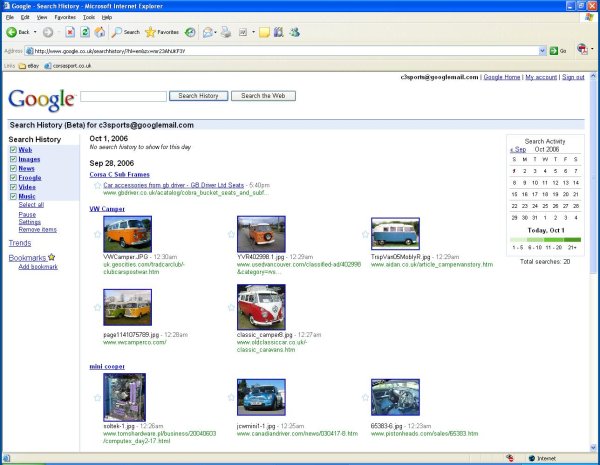Click the Google search input field
The height and width of the screenshot is (465, 600).
pos(124,96)
